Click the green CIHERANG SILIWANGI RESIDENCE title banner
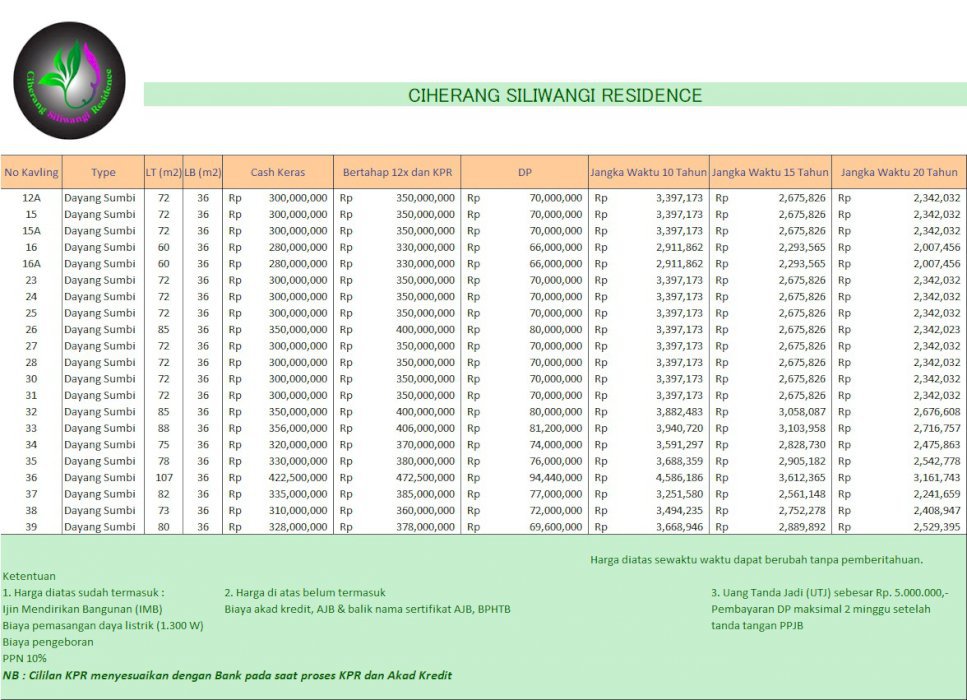This screenshot has width=967, height=700. pyautogui.click(x=555, y=95)
